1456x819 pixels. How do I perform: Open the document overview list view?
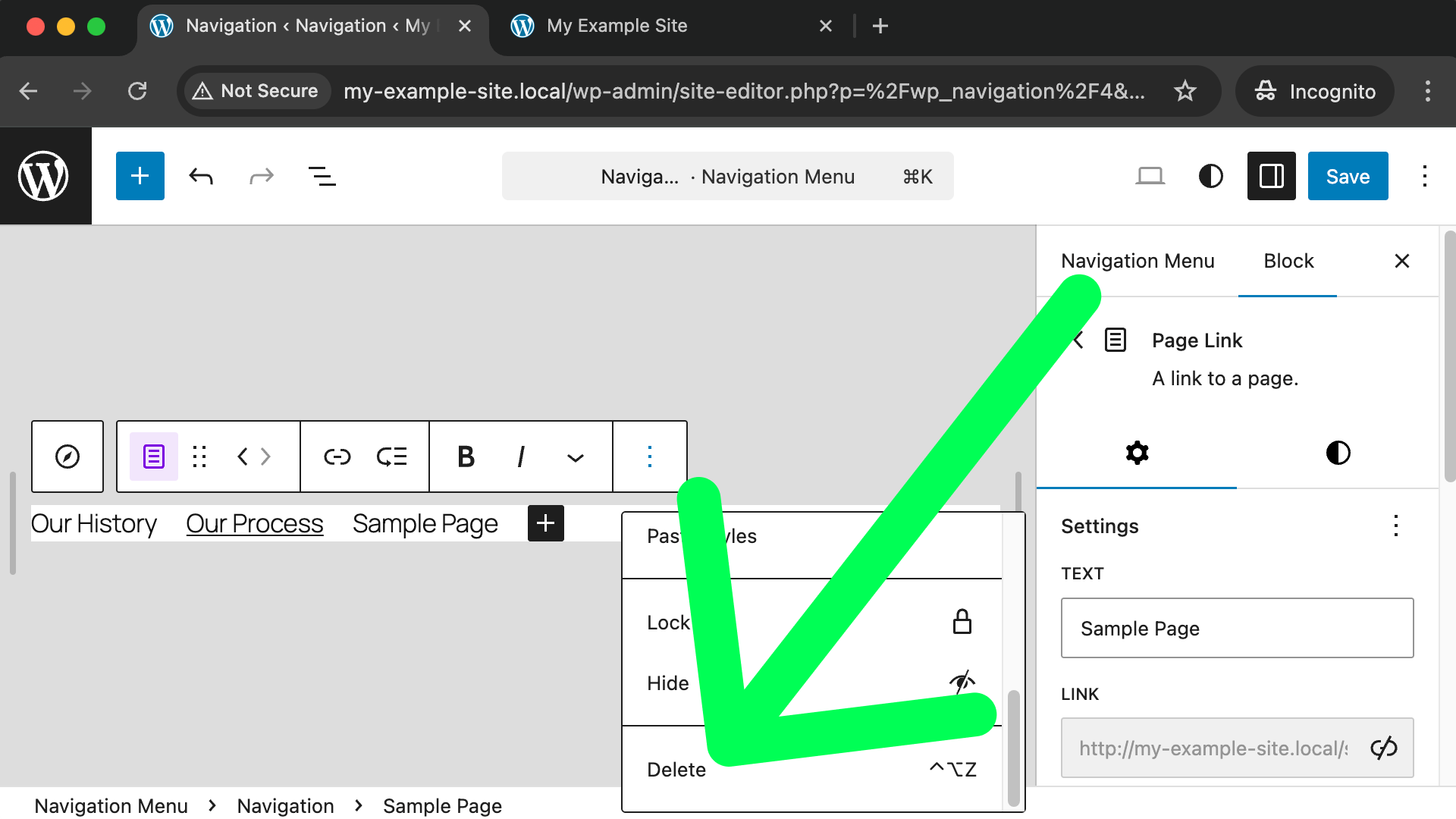[x=322, y=177]
